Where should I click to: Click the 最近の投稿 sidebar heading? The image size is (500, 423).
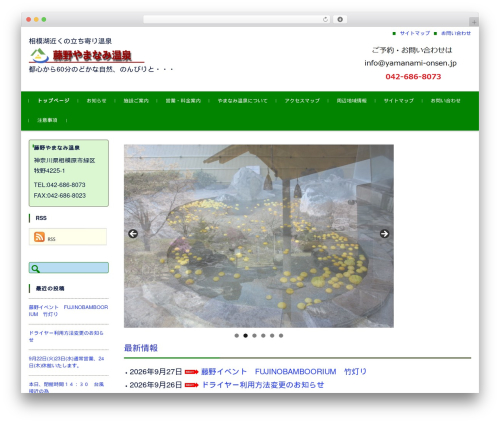pyautogui.click(x=50, y=289)
